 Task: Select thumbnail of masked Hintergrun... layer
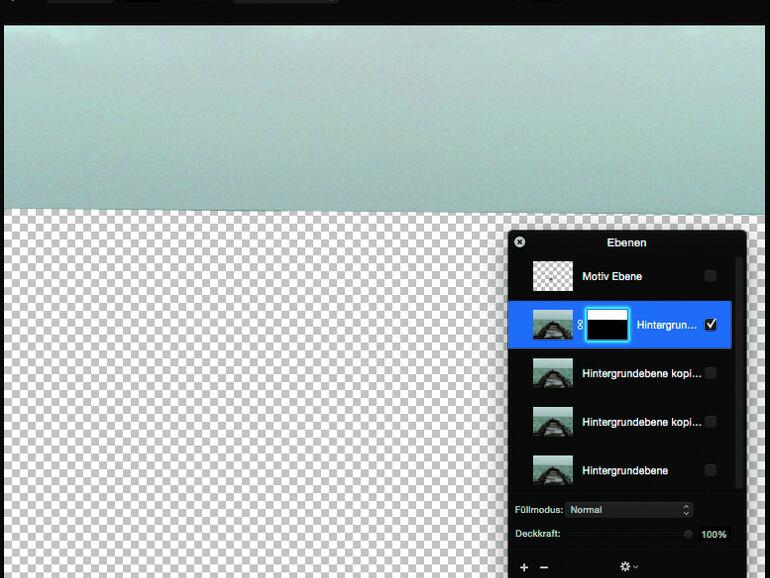point(552,325)
